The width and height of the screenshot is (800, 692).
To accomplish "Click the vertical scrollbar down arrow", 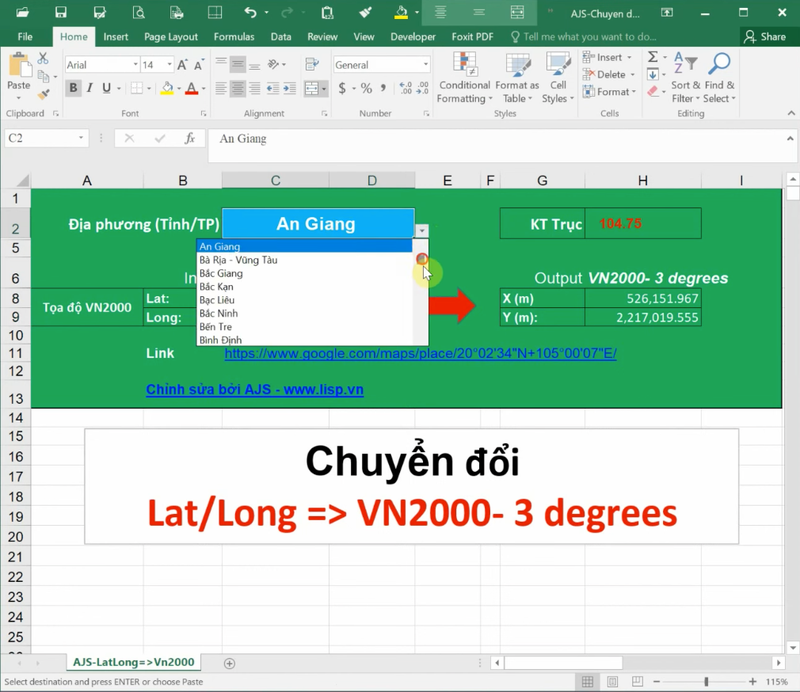I will tap(792, 648).
